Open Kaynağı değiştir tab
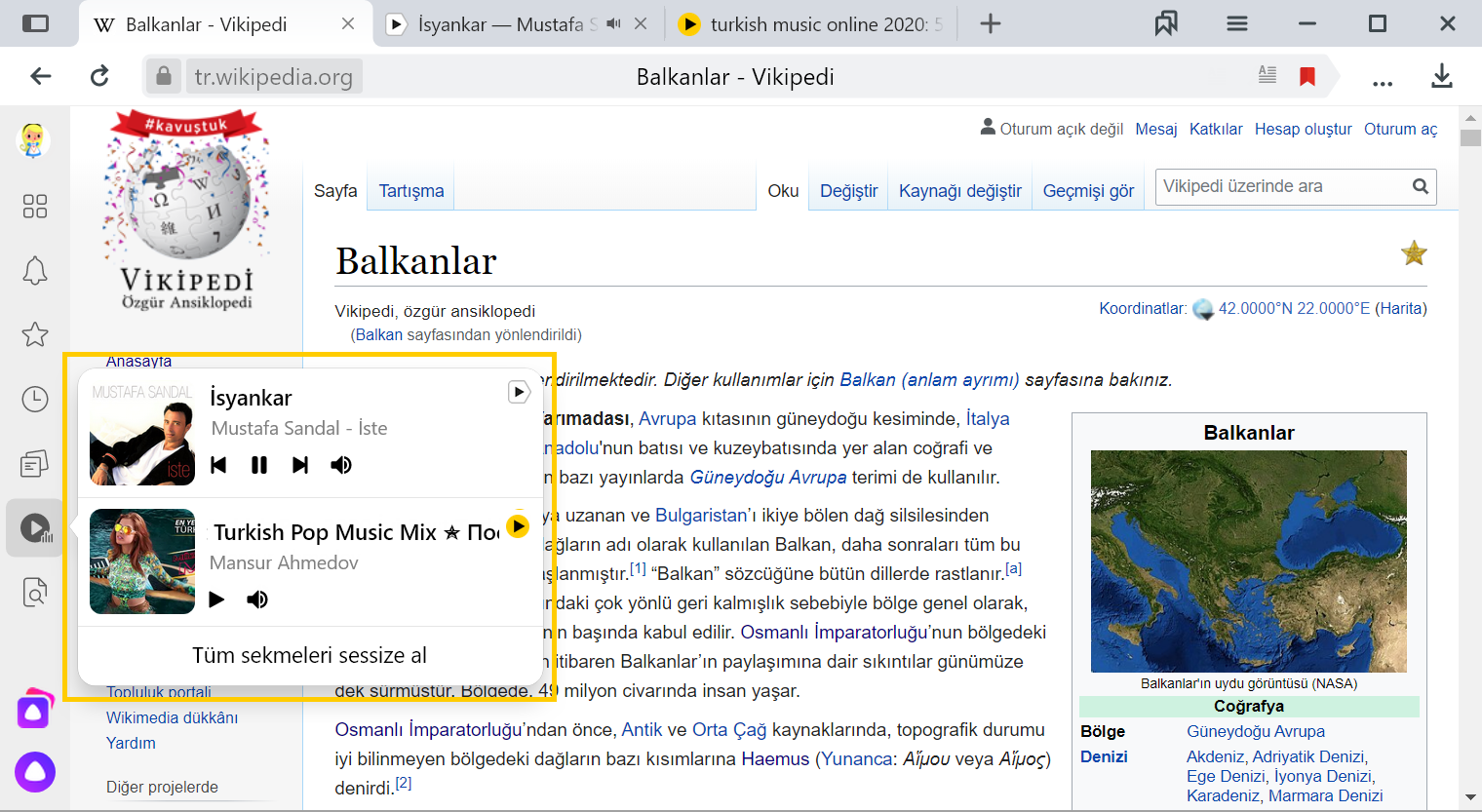The height and width of the screenshot is (812, 1482). pyautogui.click(x=960, y=191)
